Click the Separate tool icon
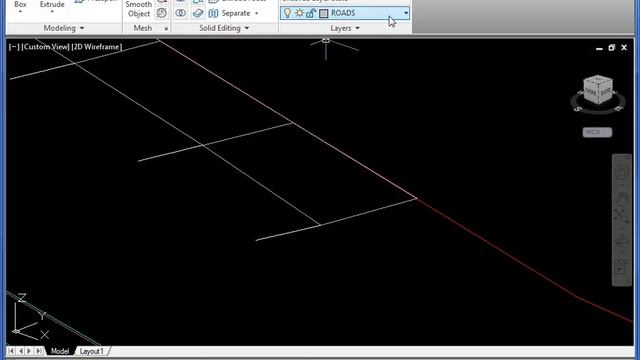 coord(213,13)
